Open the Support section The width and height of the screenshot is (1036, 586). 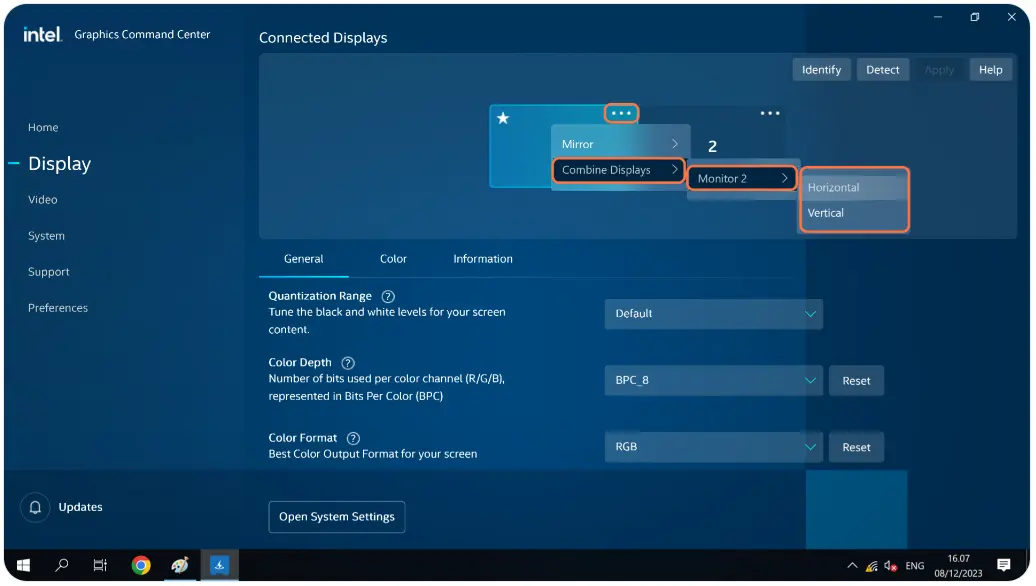(x=48, y=272)
